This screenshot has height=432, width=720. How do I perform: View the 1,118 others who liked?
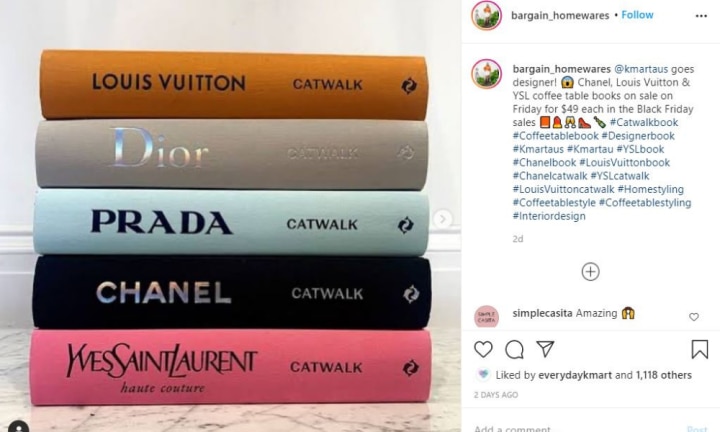[664, 375]
